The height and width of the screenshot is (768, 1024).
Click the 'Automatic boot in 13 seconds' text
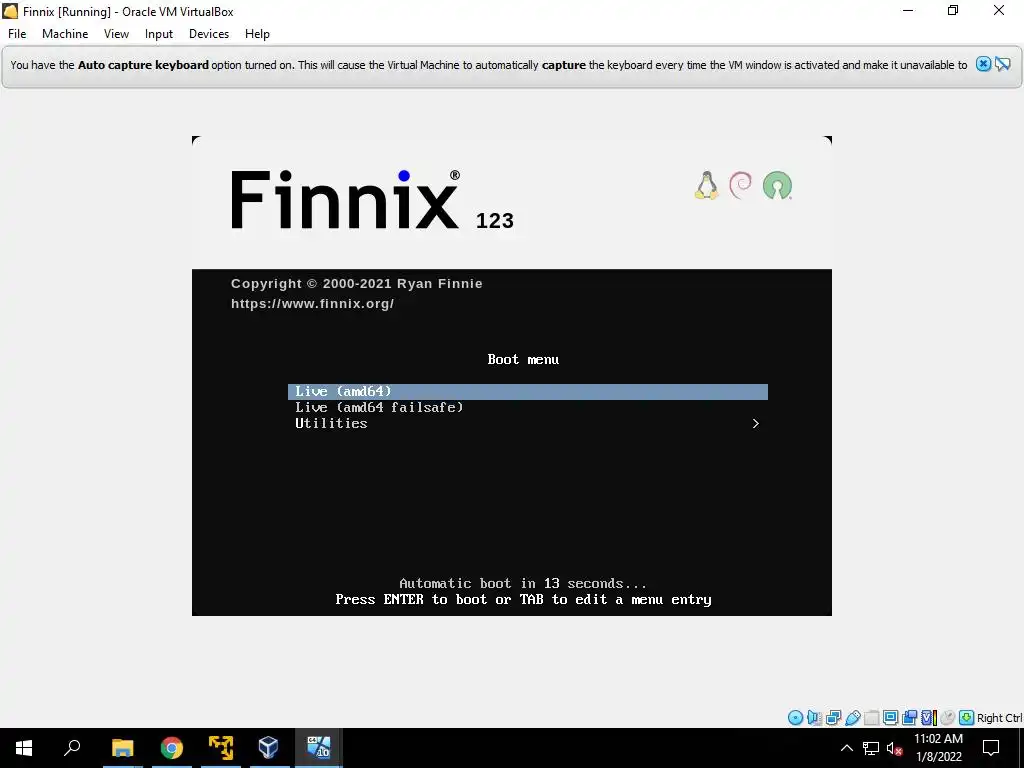click(x=523, y=583)
